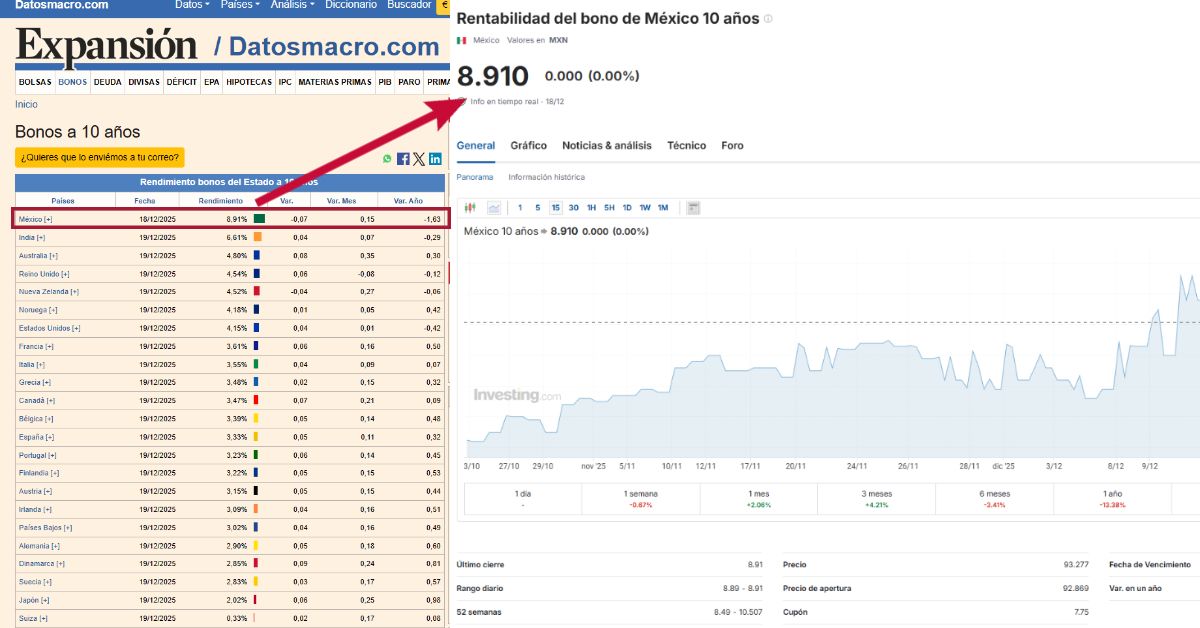
Task: Click the LinkedIn share icon
Action: [435, 159]
